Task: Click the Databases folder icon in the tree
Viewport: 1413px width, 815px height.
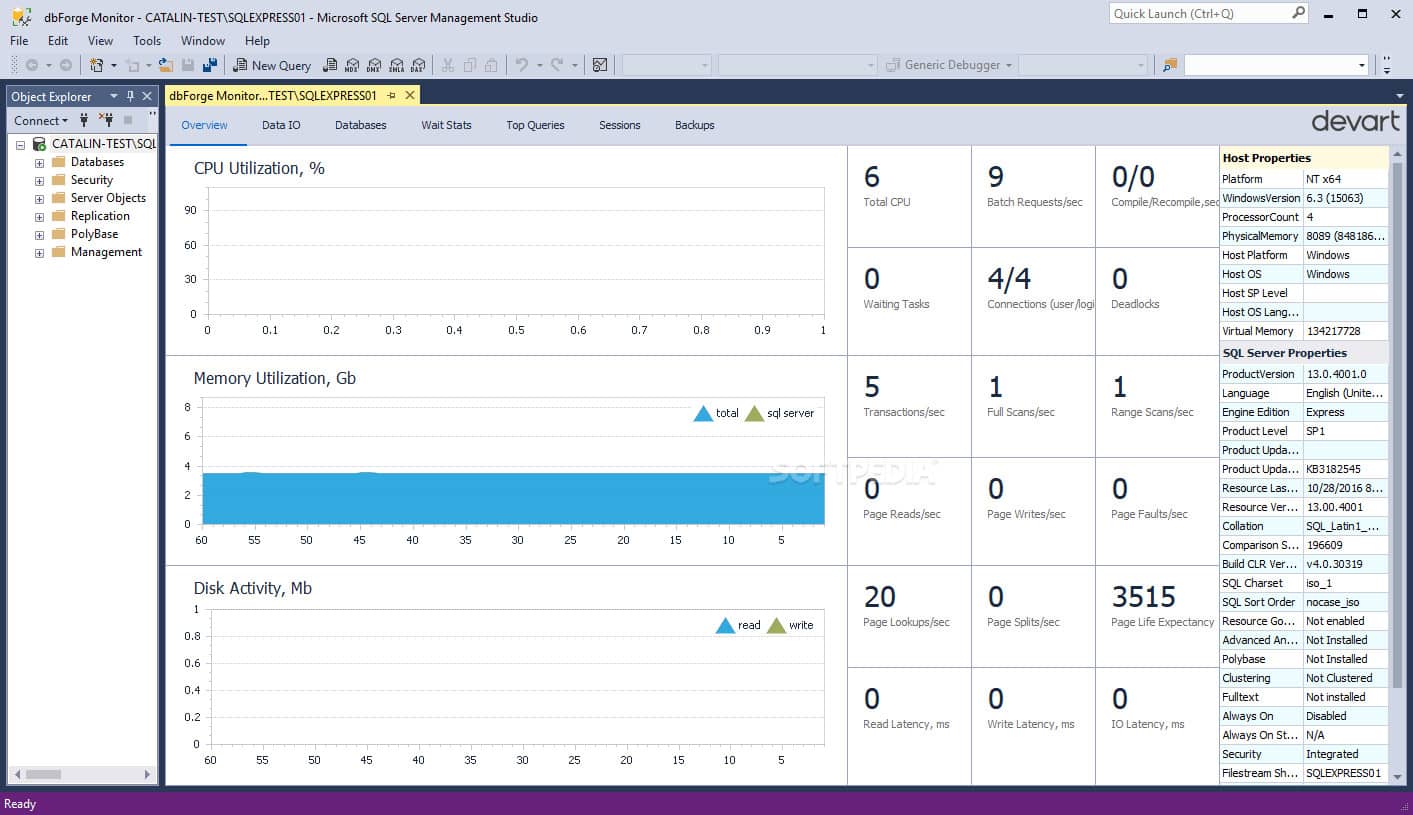Action: point(59,162)
